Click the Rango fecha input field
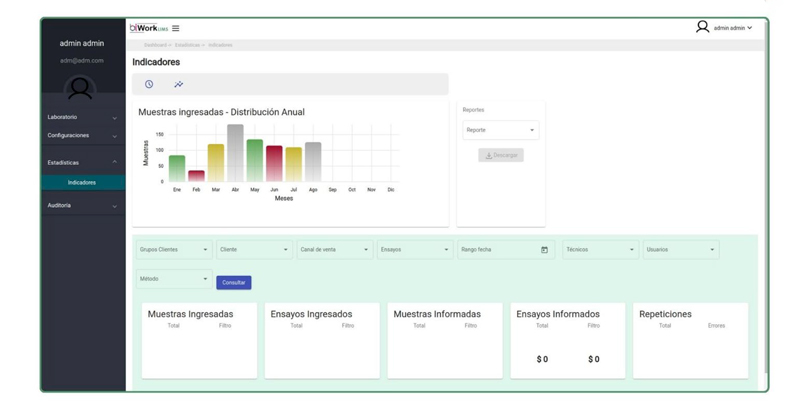Screen dimensions: 800x409 [506, 250]
